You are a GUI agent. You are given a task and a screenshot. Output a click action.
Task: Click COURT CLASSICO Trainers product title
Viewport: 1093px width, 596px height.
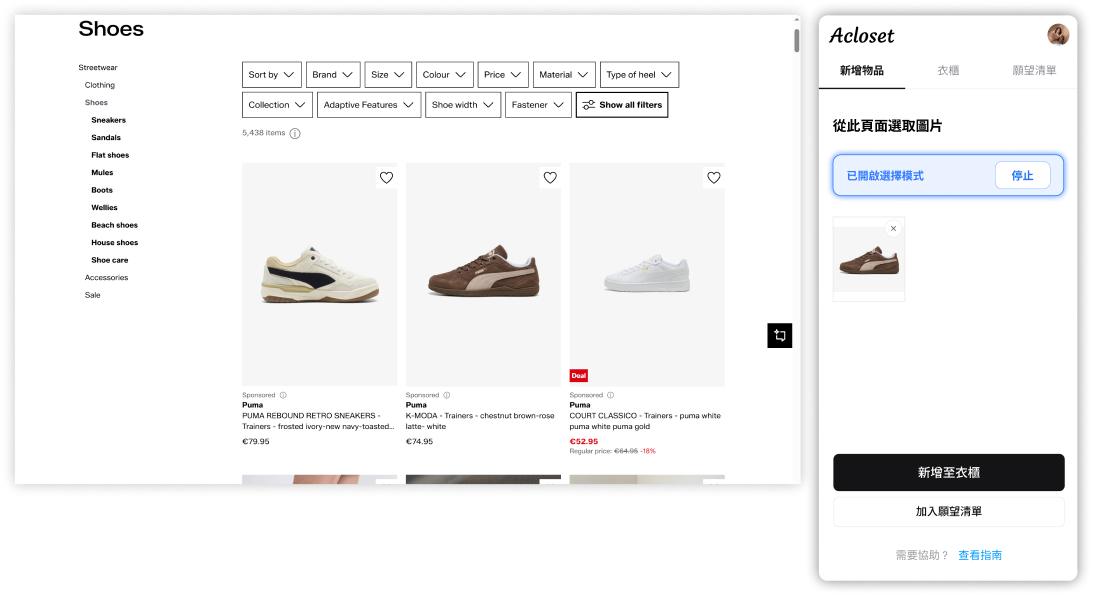point(645,421)
